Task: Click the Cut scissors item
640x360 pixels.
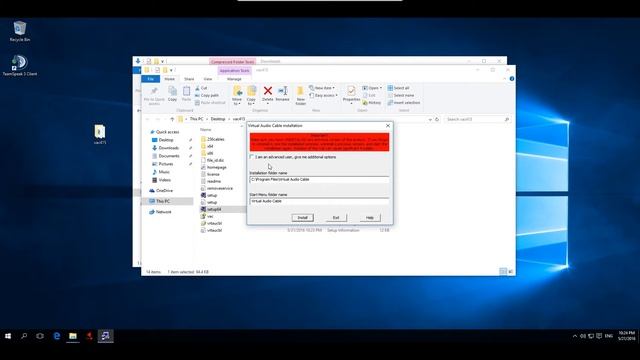Action: [x=201, y=88]
